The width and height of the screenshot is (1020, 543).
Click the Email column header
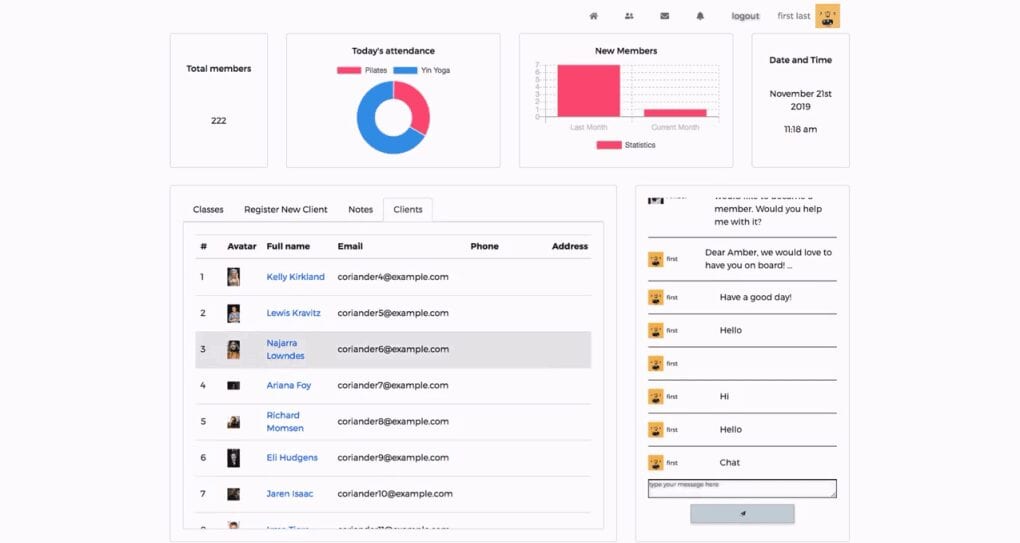click(x=350, y=246)
